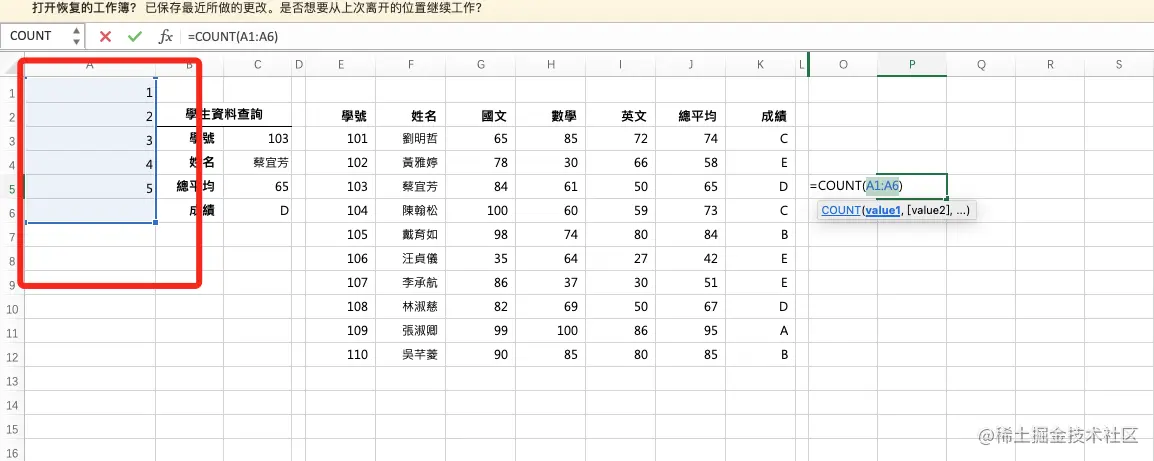Viewport: 1154px width, 461px height.
Task: Select column H header
Action: click(x=551, y=65)
